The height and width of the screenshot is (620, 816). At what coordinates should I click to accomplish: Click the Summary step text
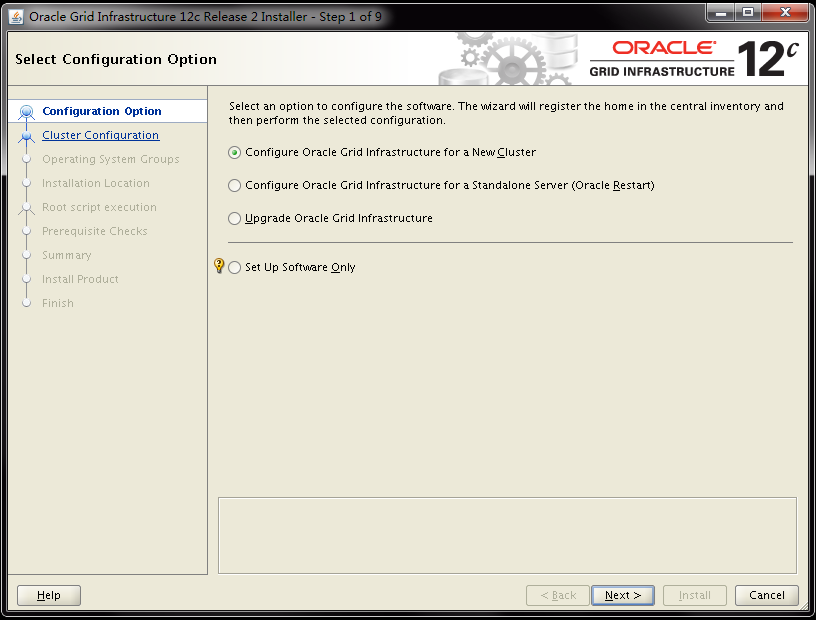click(x=67, y=255)
